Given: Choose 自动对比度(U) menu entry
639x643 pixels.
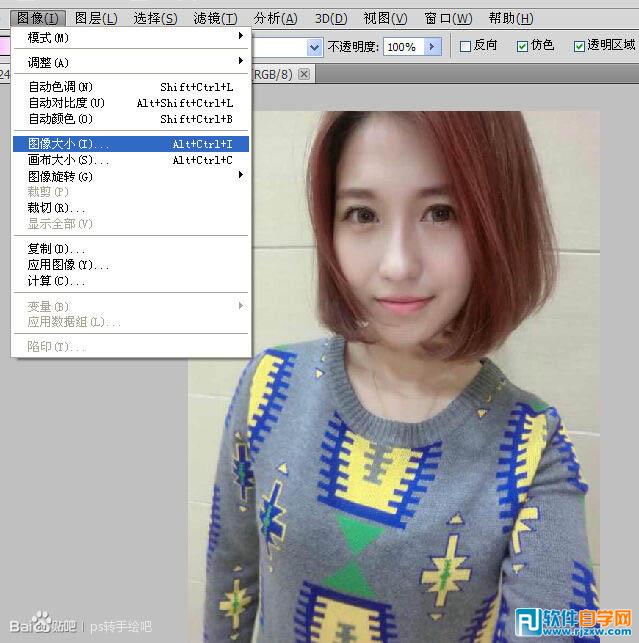Looking at the screenshot, I should 131,103.
